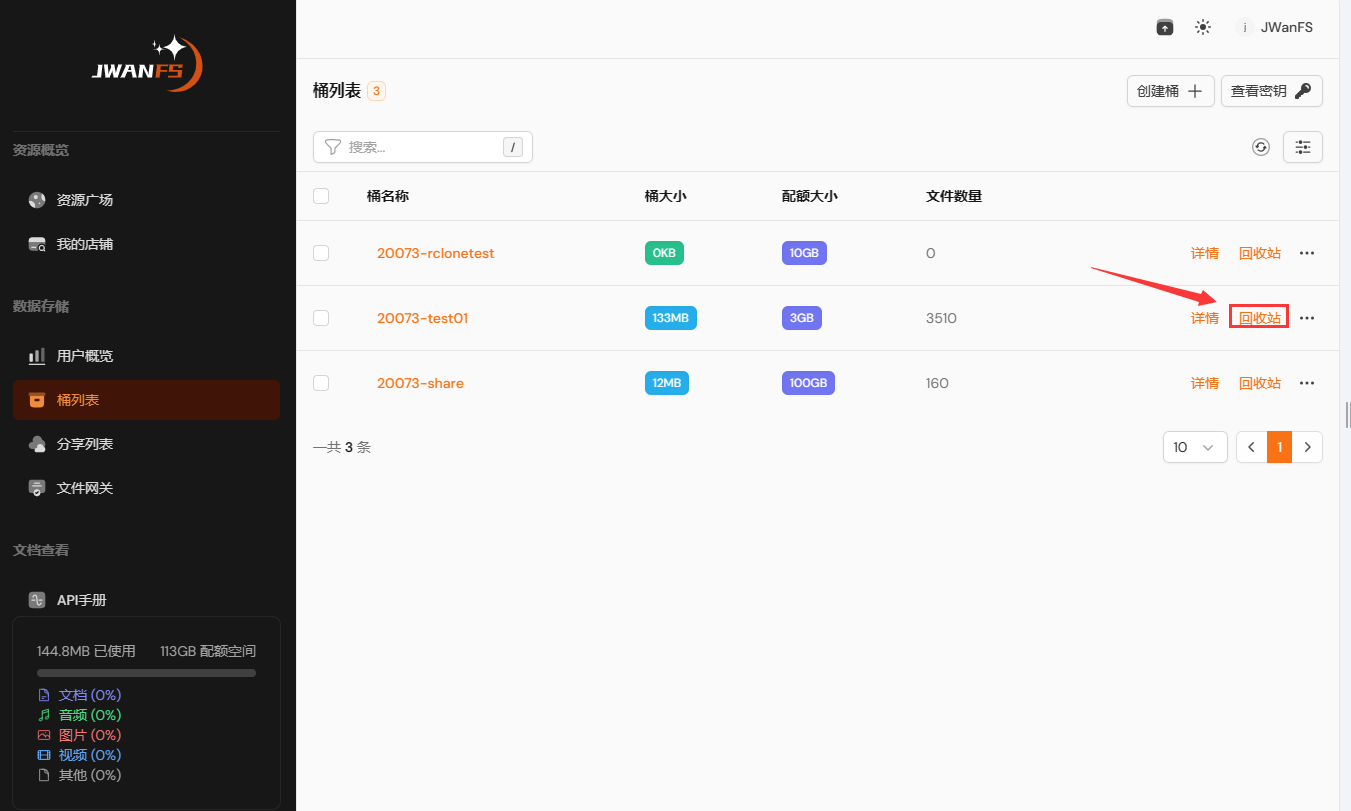The height and width of the screenshot is (811, 1351).
Task: Open 详情 for 20073-share
Action: (1205, 383)
